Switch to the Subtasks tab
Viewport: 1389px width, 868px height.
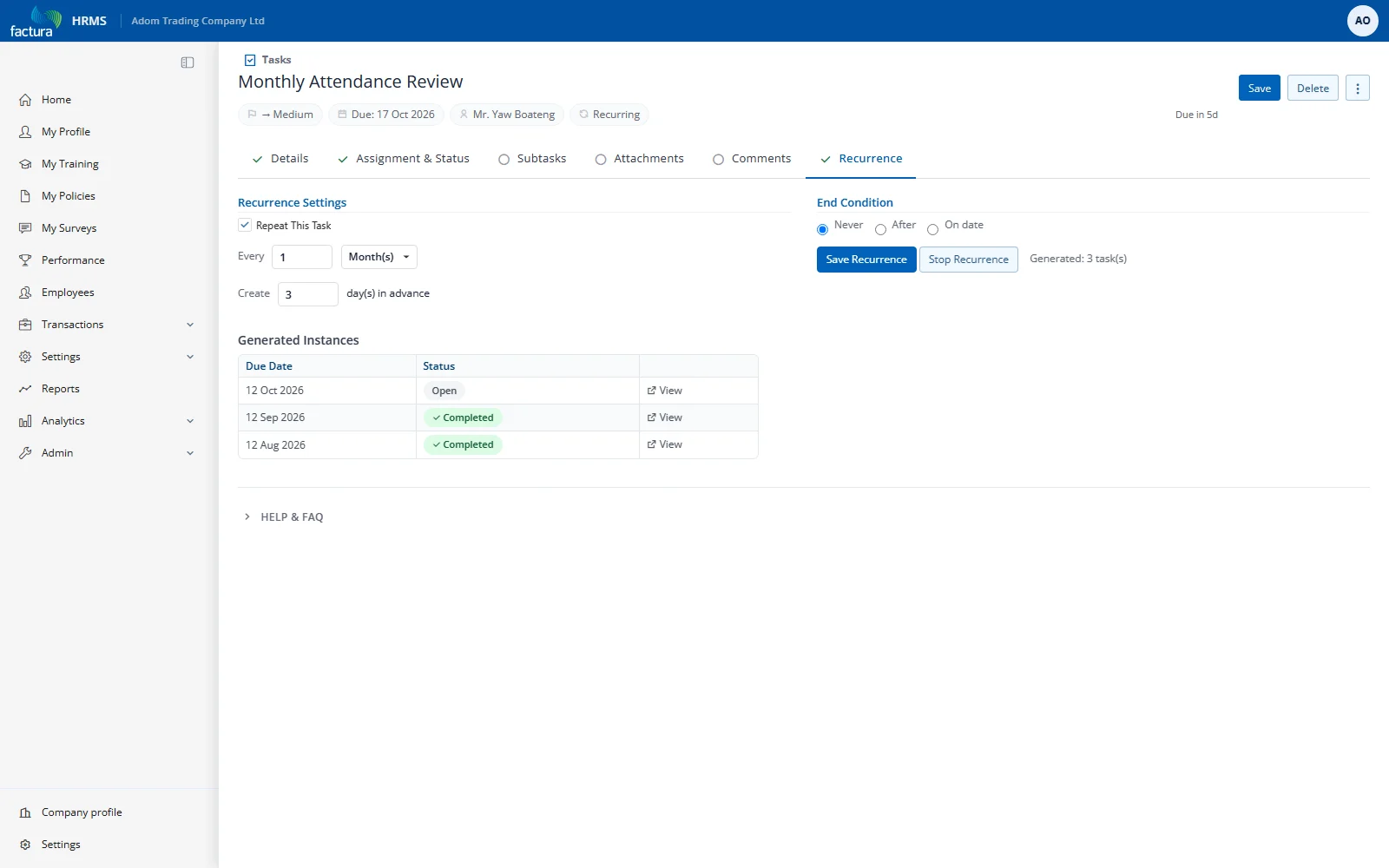coord(532,159)
